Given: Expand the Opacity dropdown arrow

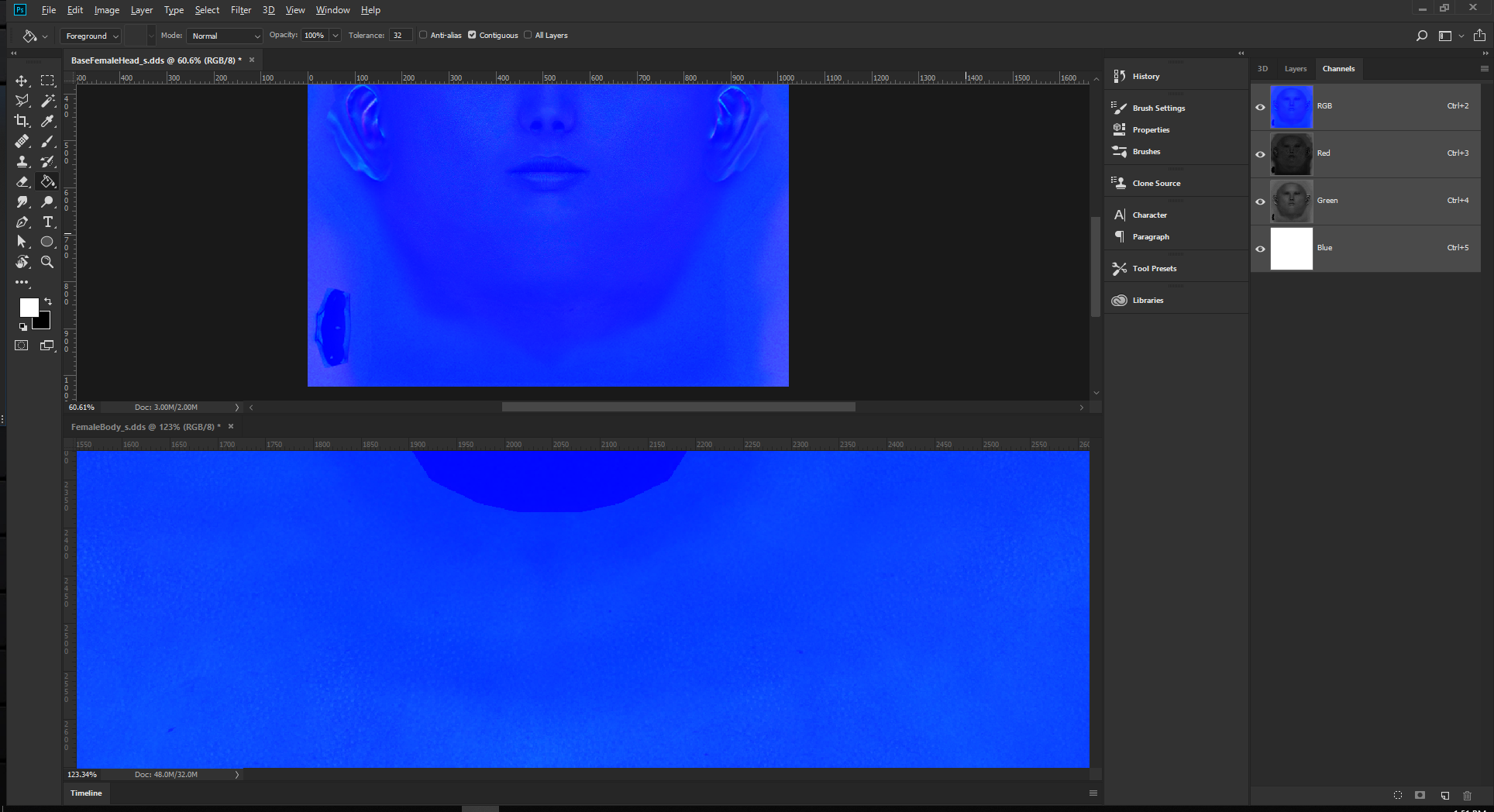Looking at the screenshot, I should tap(335, 35).
